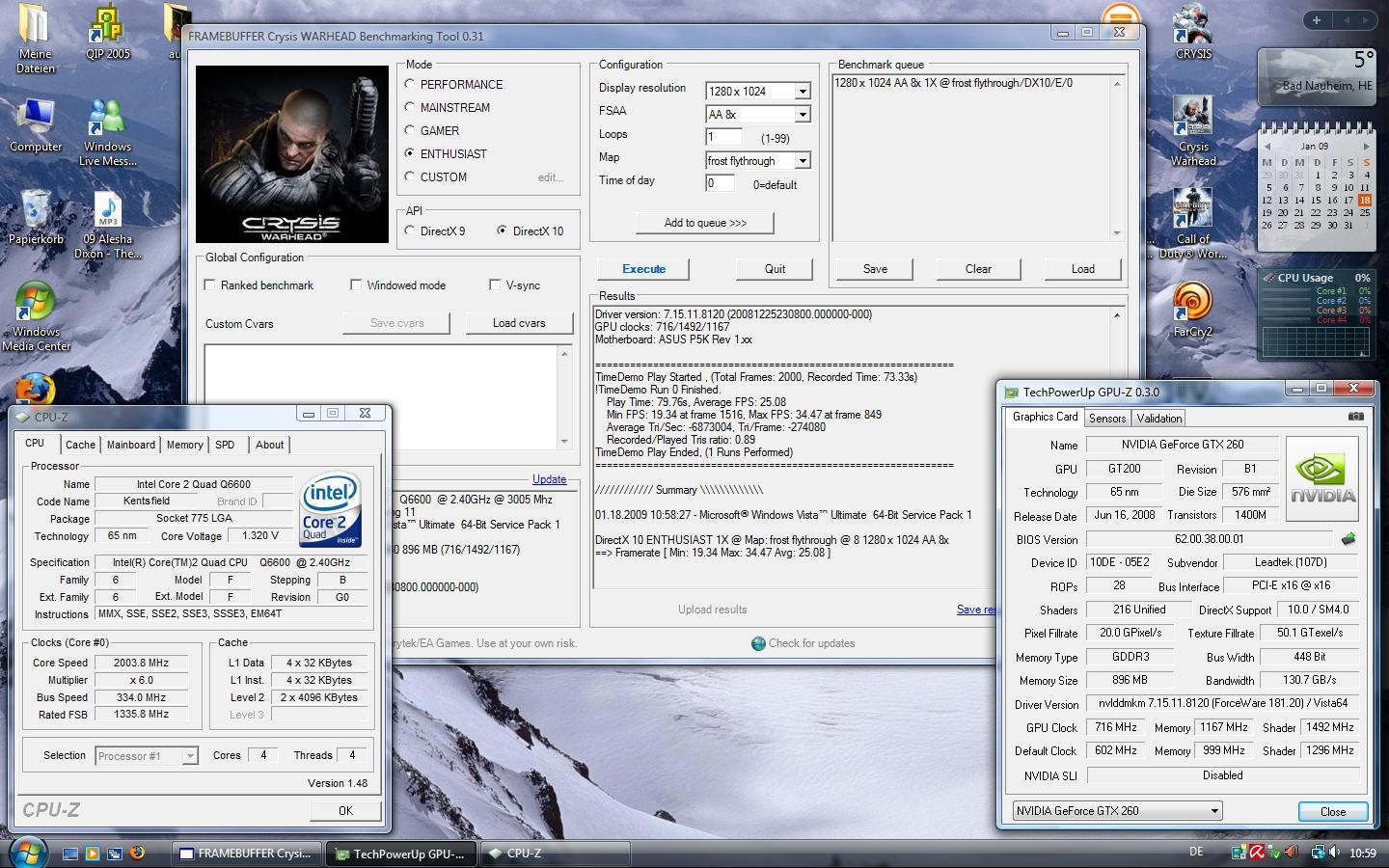Enable the Ranked benchmark checkbox
This screenshot has height=868, width=1389.
coord(210,285)
